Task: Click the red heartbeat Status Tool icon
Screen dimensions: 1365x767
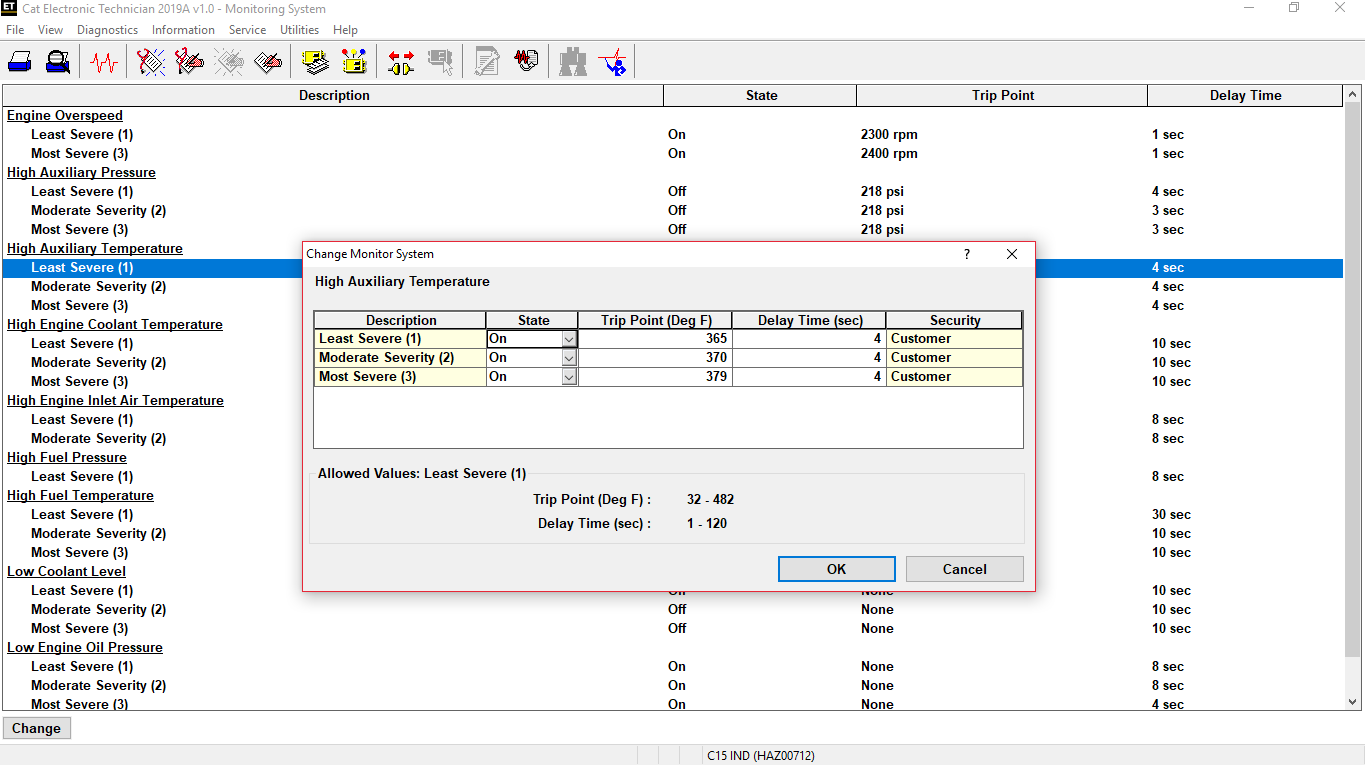Action: [103, 61]
